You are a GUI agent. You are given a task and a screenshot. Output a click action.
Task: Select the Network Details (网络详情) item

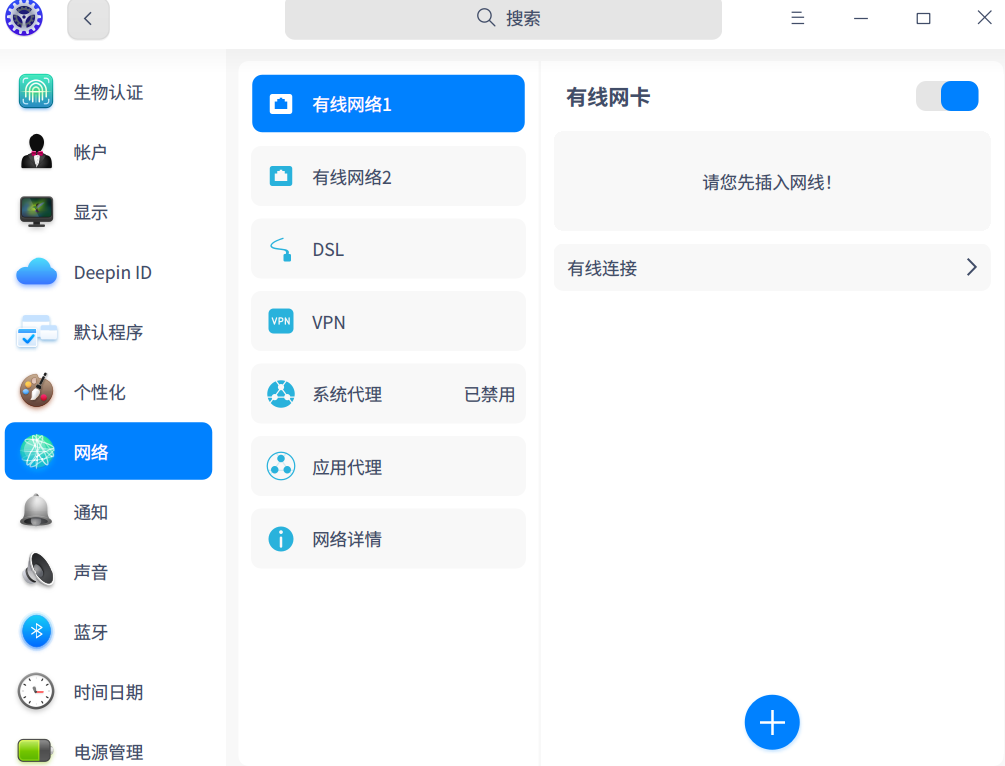[x=388, y=538]
